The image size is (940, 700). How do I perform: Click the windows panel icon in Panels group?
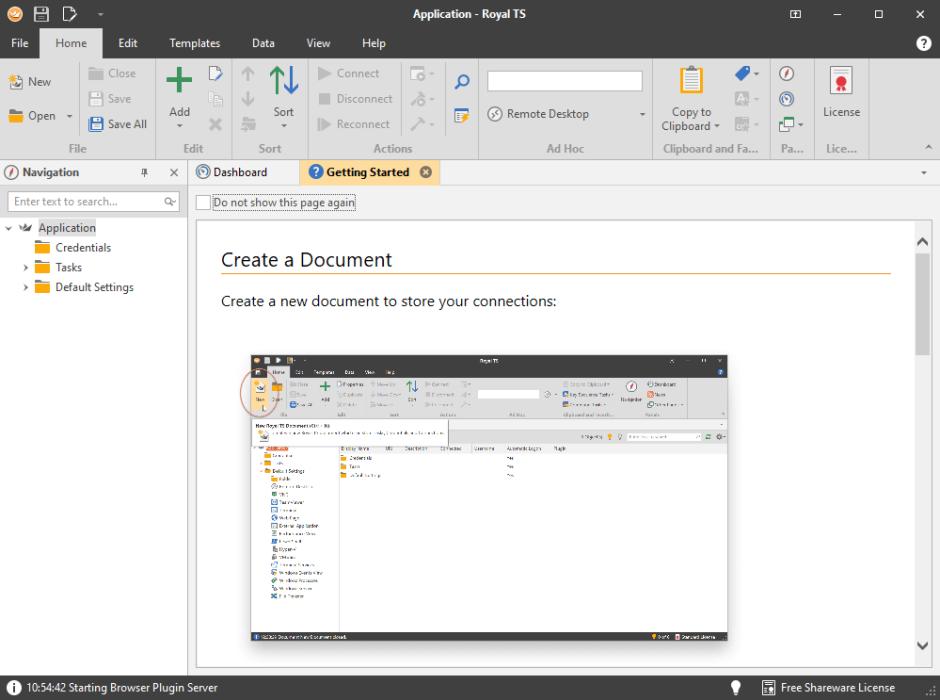[x=787, y=124]
